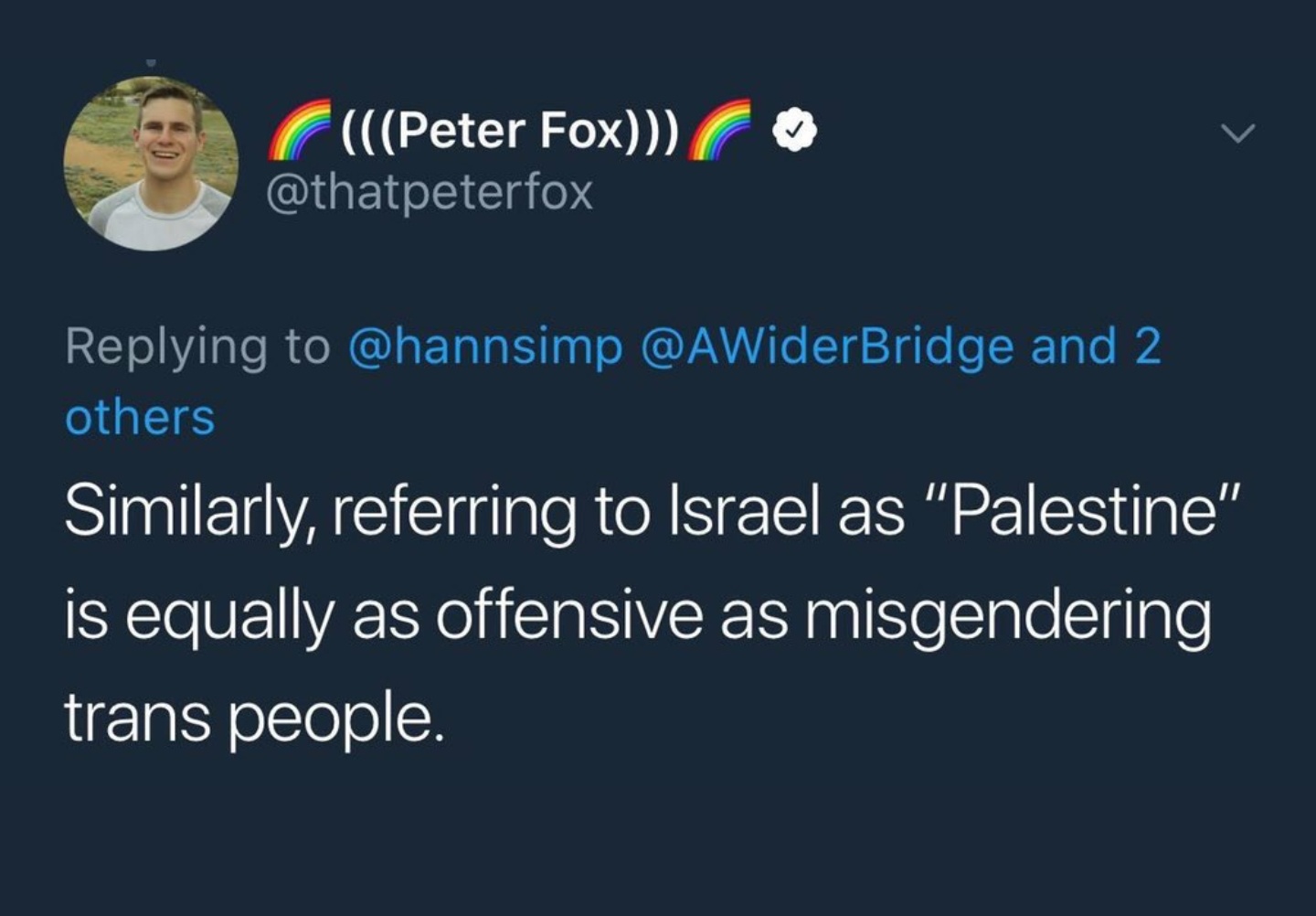The image size is (1316, 916).
Task: Click the word "misgendering" in the tweet
Action: point(1008,617)
